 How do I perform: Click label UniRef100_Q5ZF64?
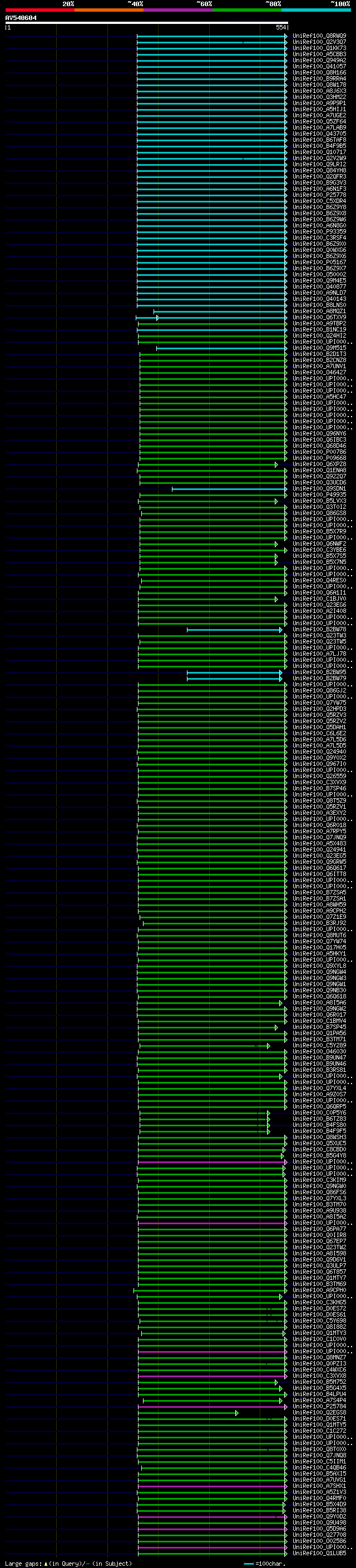point(319,122)
